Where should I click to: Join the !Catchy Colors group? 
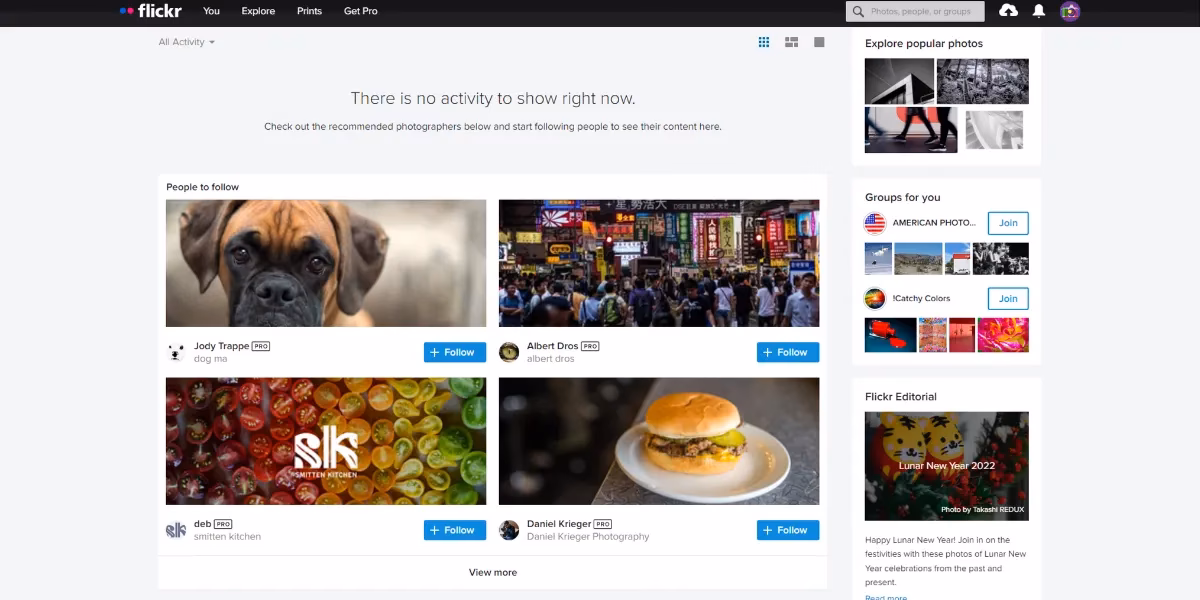coord(1007,298)
